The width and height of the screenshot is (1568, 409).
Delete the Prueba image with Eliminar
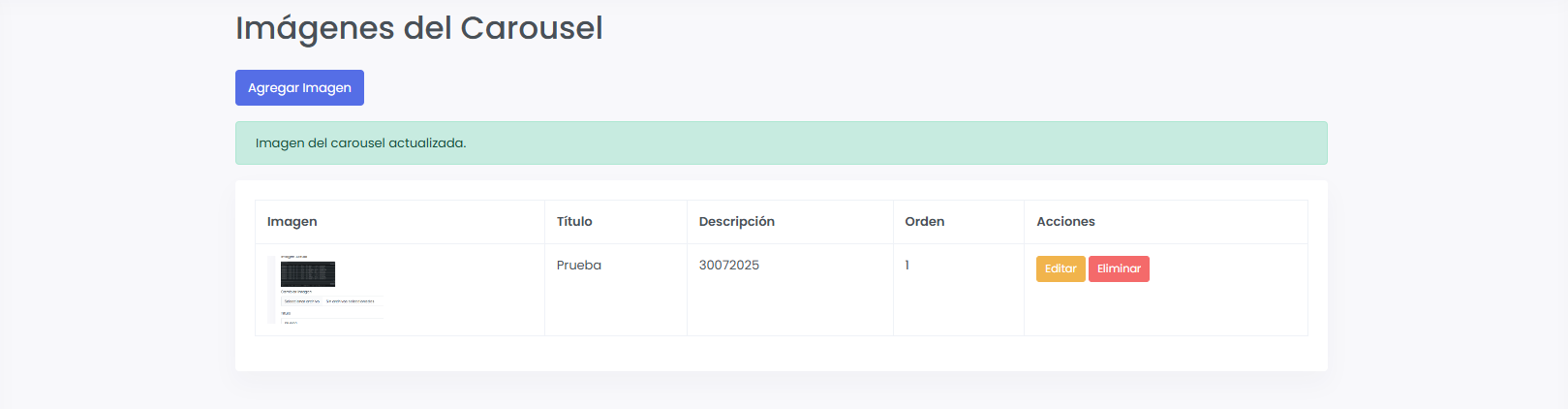click(x=1119, y=268)
